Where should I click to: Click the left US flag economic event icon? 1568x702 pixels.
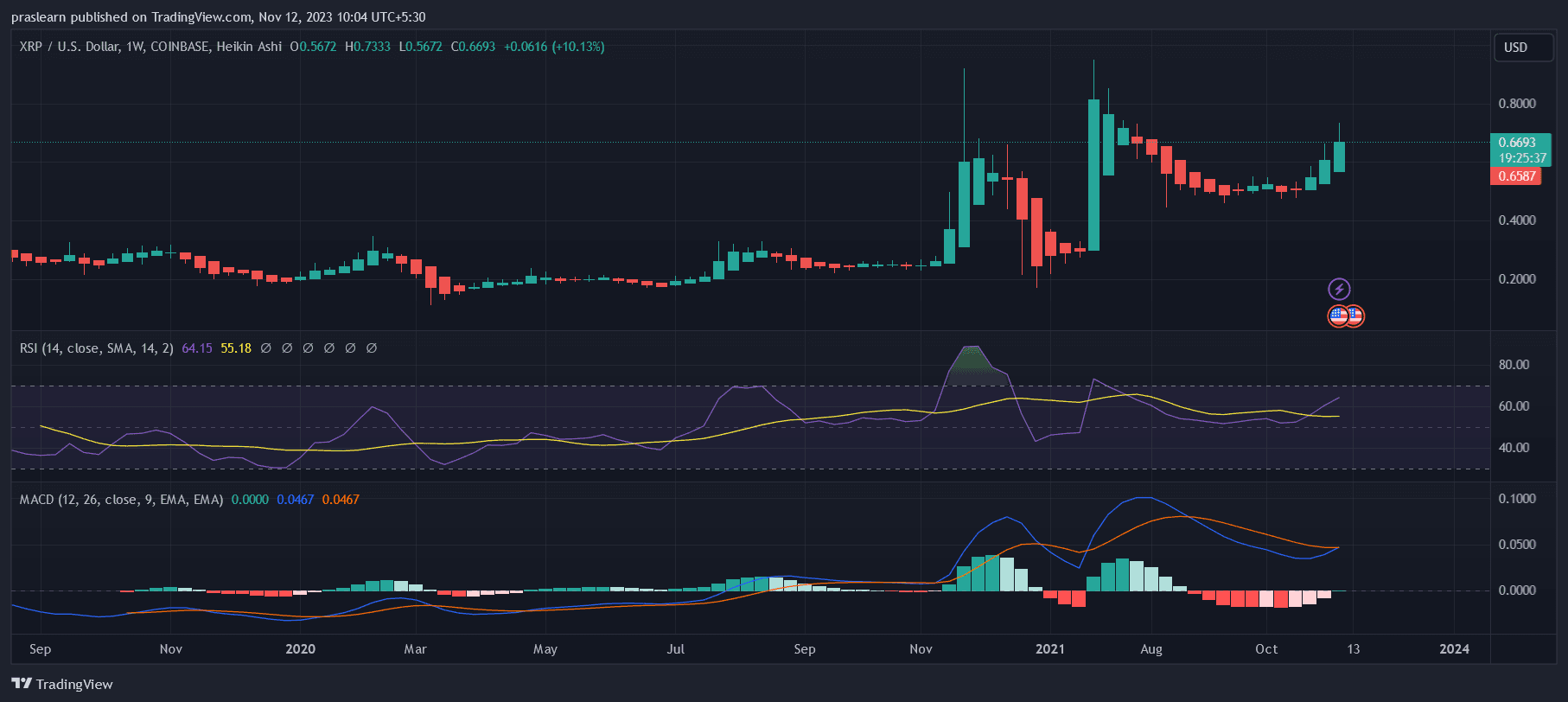pyautogui.click(x=1337, y=316)
